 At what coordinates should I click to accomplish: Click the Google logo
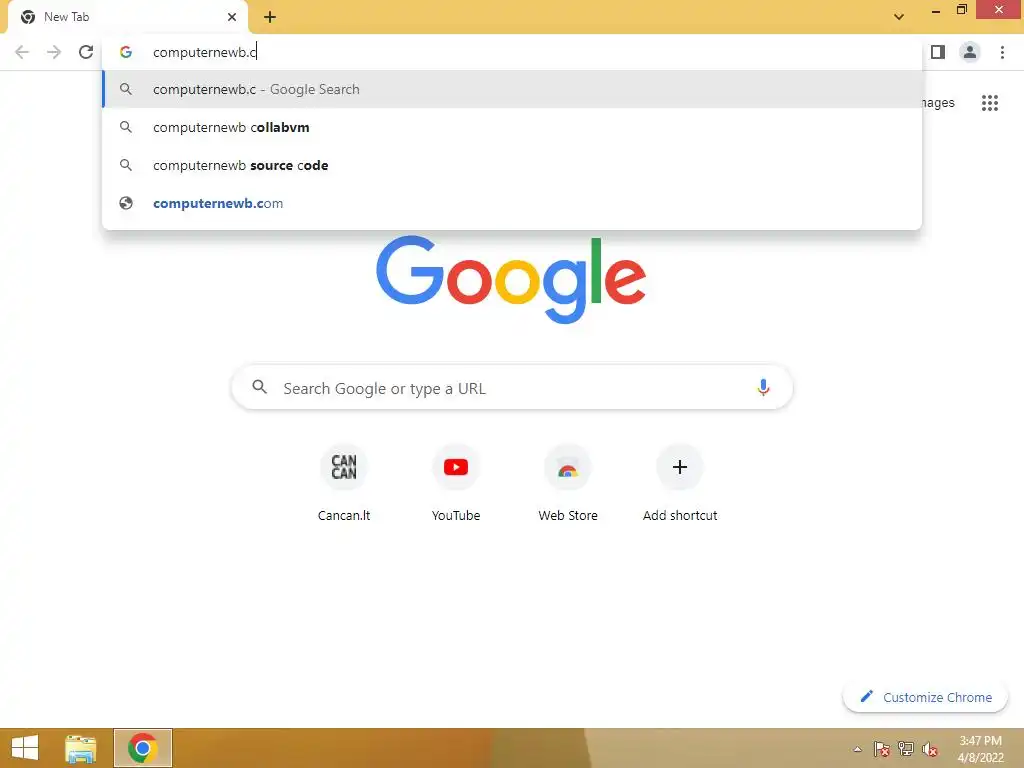pos(511,280)
